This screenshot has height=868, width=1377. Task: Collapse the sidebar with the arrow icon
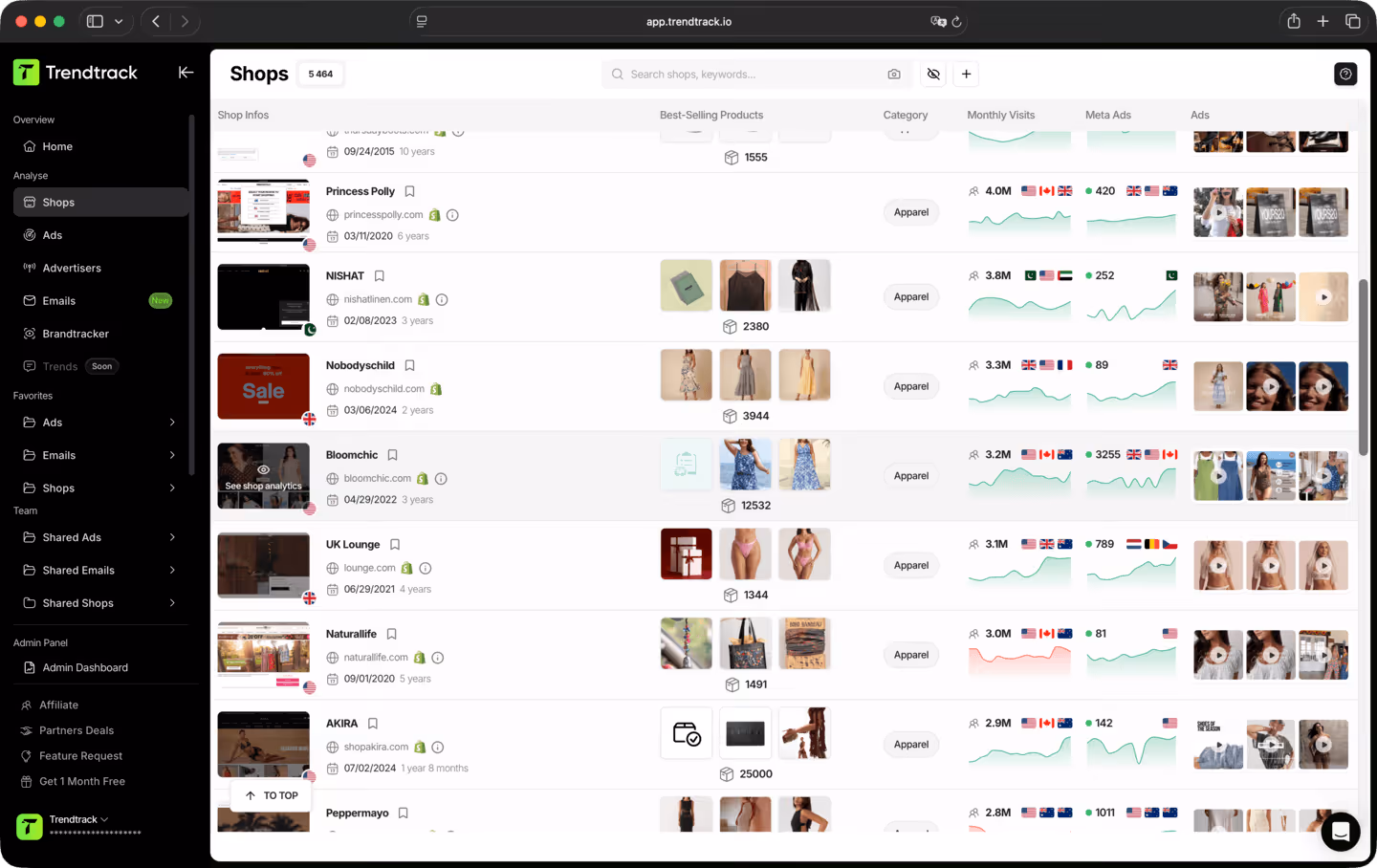pos(186,72)
